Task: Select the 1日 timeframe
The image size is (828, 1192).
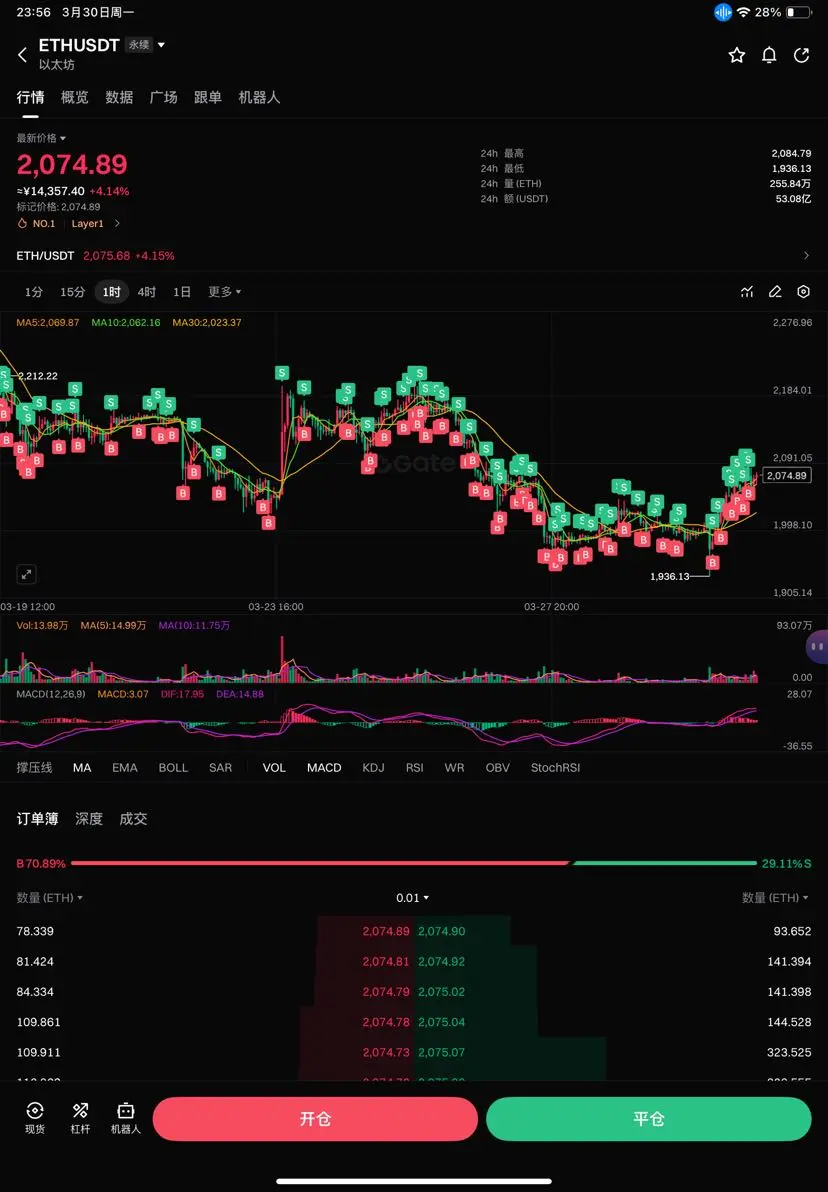Action: point(182,292)
